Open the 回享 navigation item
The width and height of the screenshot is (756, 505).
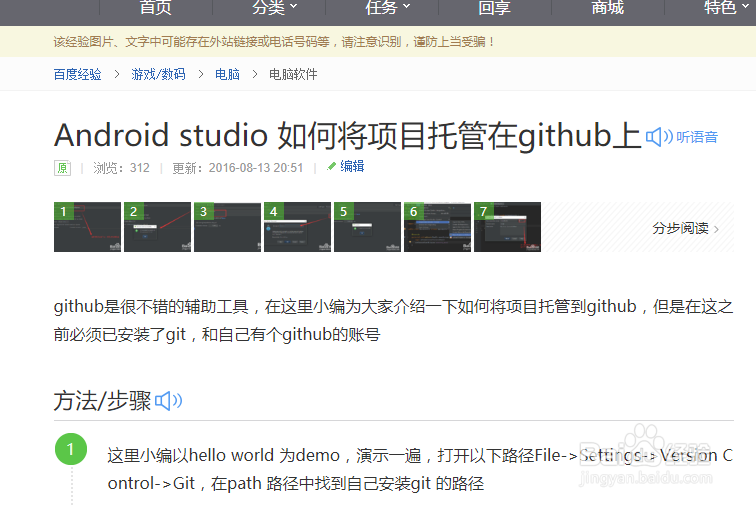pos(495,7)
